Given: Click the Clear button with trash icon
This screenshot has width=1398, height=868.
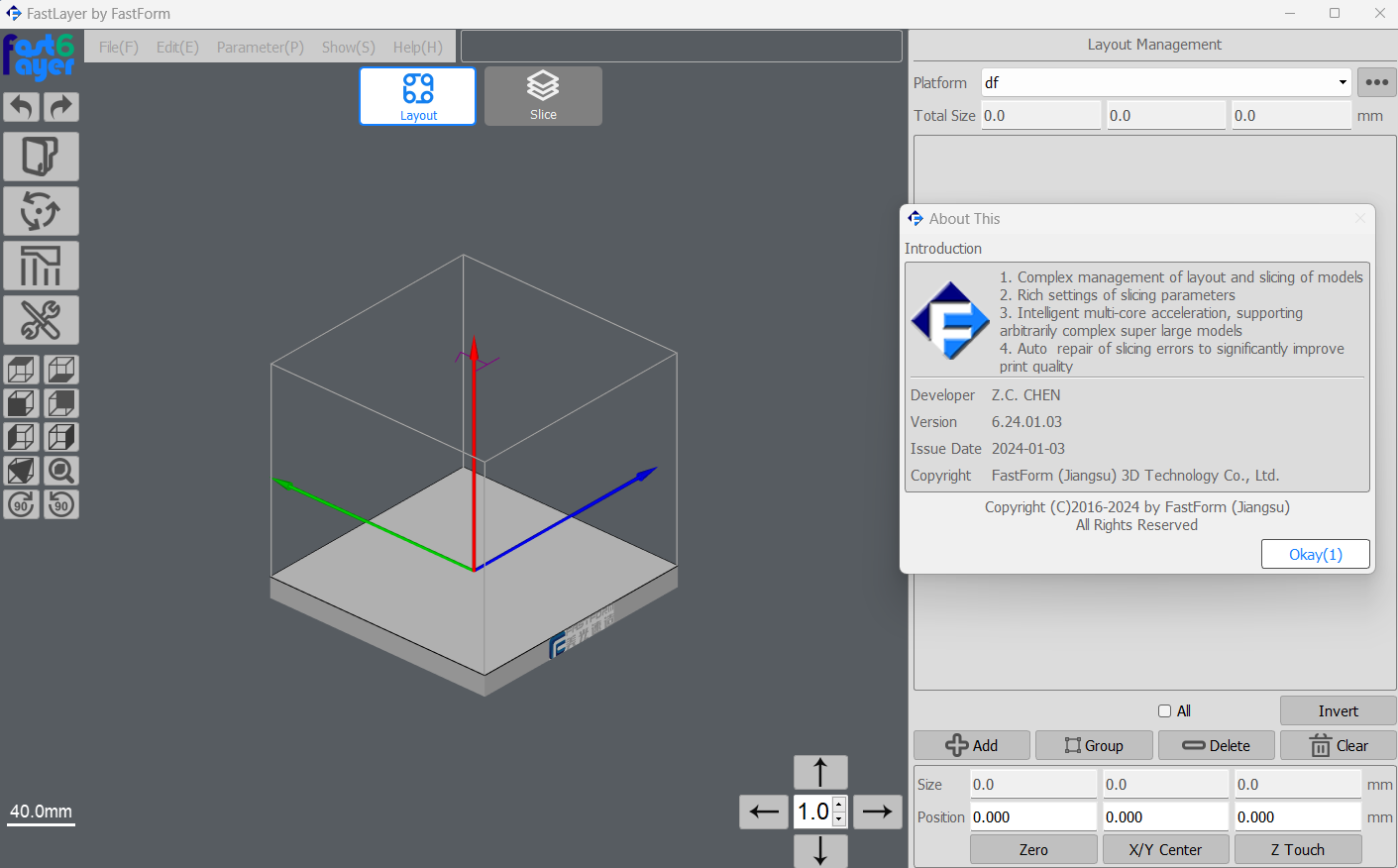Looking at the screenshot, I should coord(1338,745).
